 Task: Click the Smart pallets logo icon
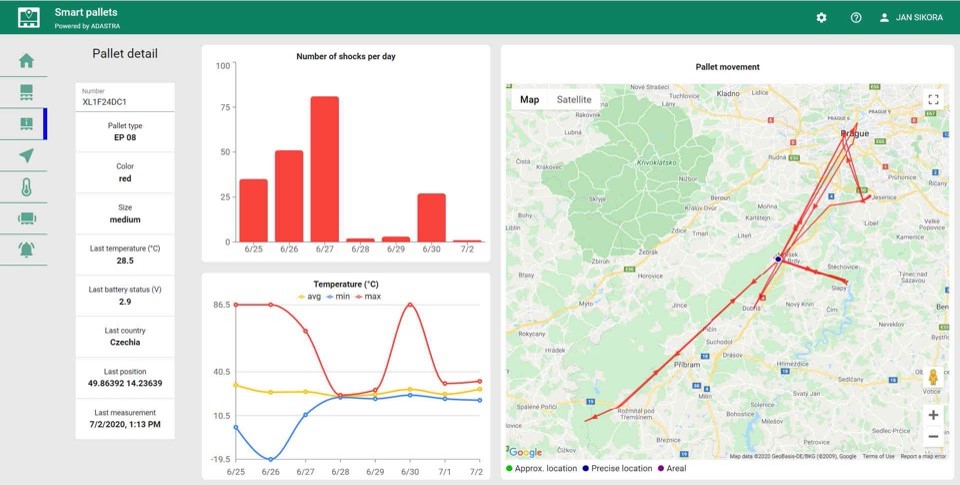pyautogui.click(x=29, y=17)
